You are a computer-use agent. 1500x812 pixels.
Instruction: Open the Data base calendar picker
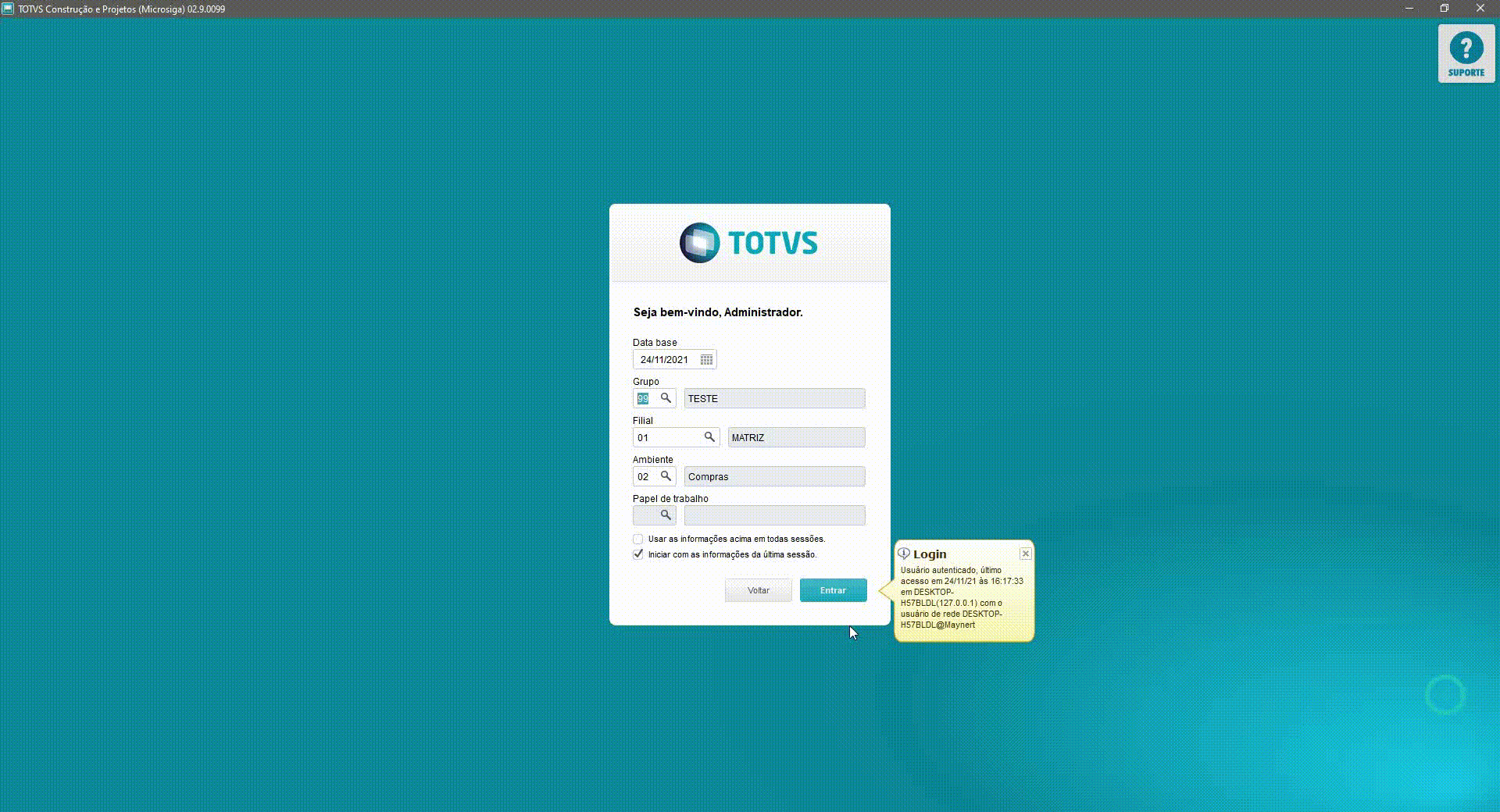pyautogui.click(x=706, y=360)
